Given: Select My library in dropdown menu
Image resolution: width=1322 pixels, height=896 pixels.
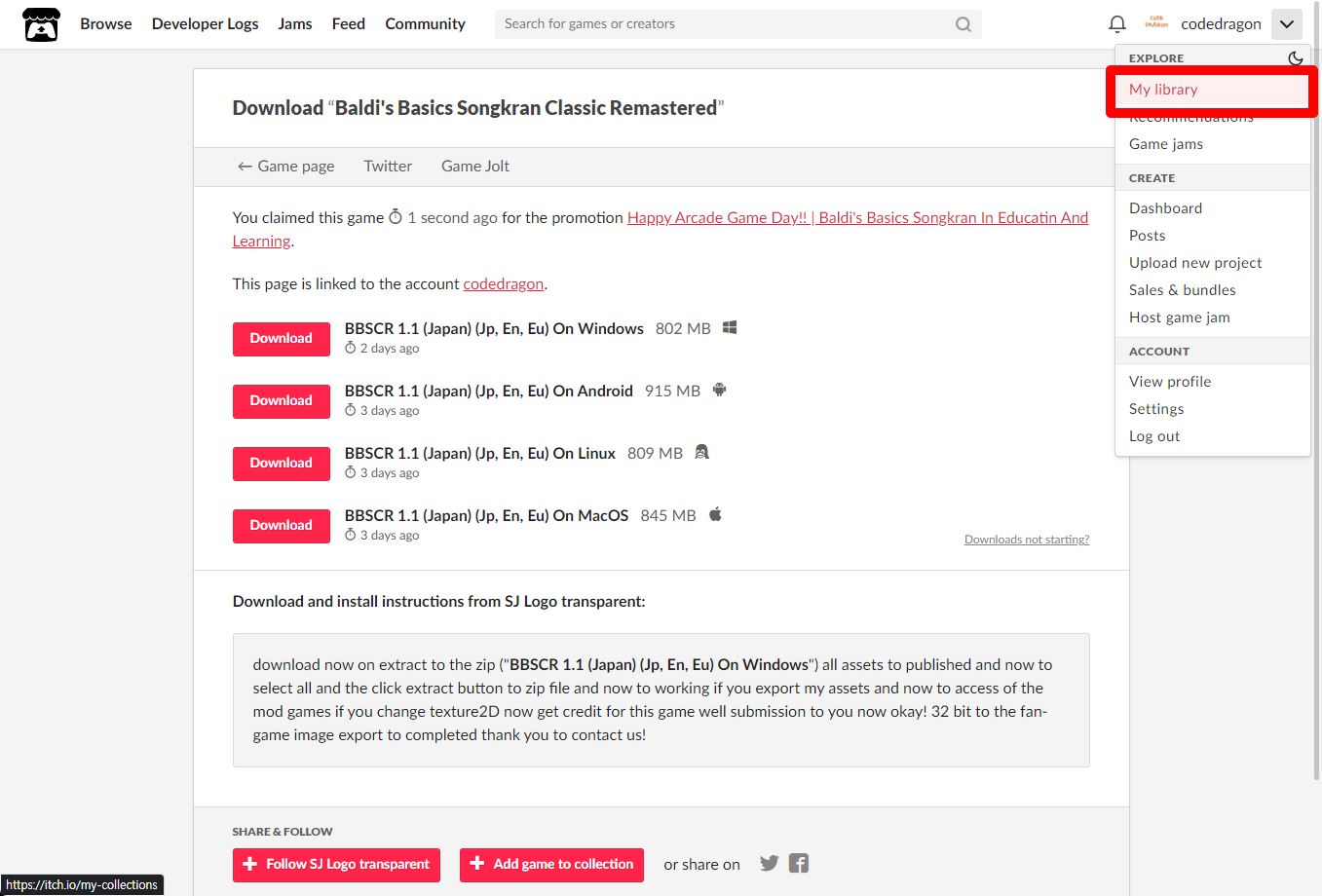Looking at the screenshot, I should tap(1212, 90).
